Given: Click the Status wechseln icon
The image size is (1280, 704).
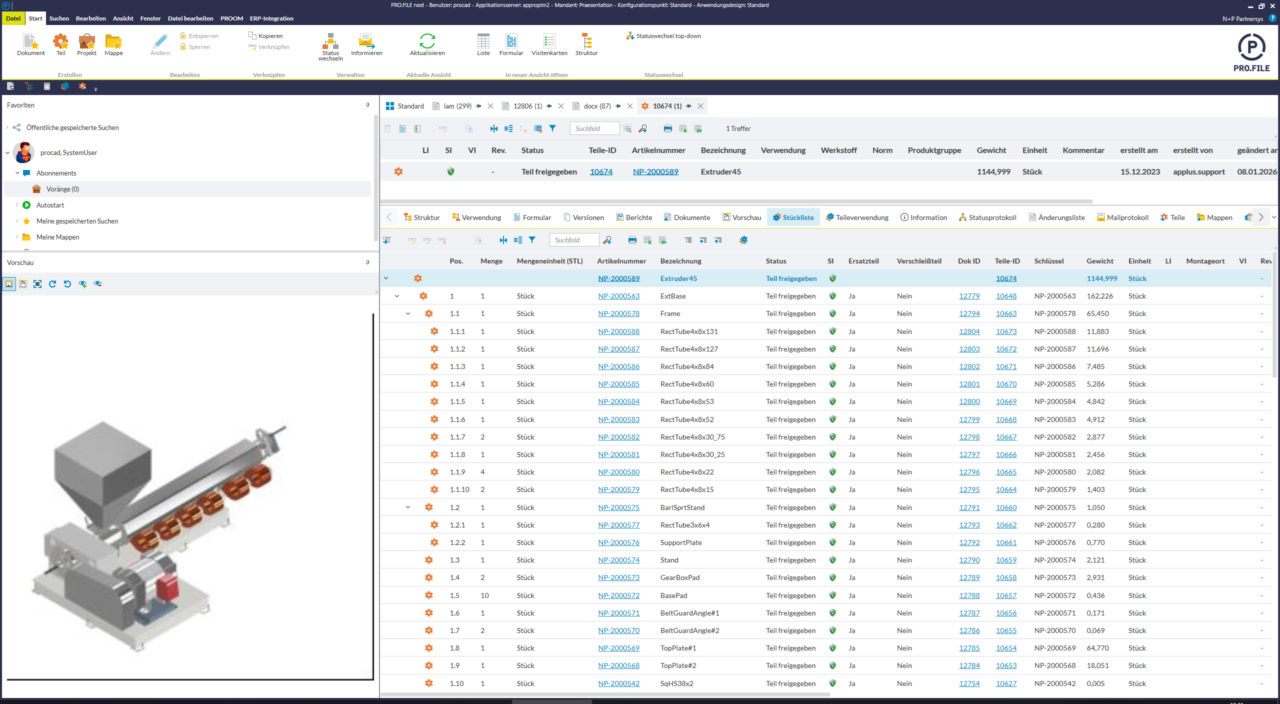Looking at the screenshot, I should tap(330, 41).
